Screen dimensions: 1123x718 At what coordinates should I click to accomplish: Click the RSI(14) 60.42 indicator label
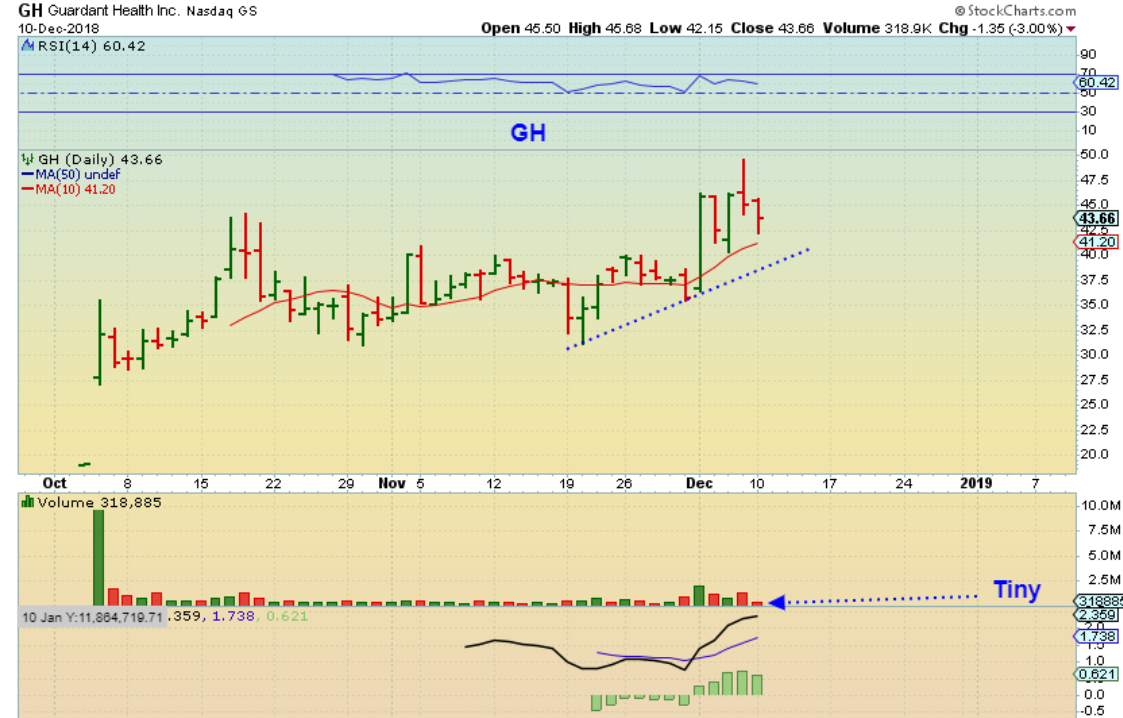pyautogui.click(x=91, y=46)
